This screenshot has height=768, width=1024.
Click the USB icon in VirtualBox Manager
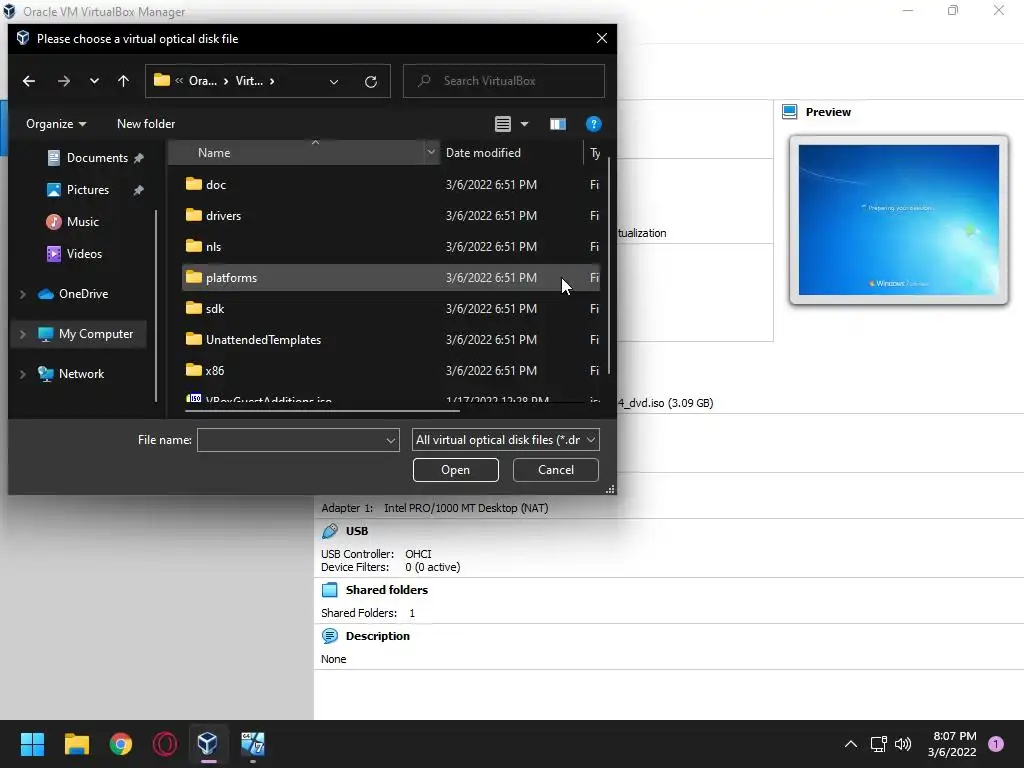330,531
